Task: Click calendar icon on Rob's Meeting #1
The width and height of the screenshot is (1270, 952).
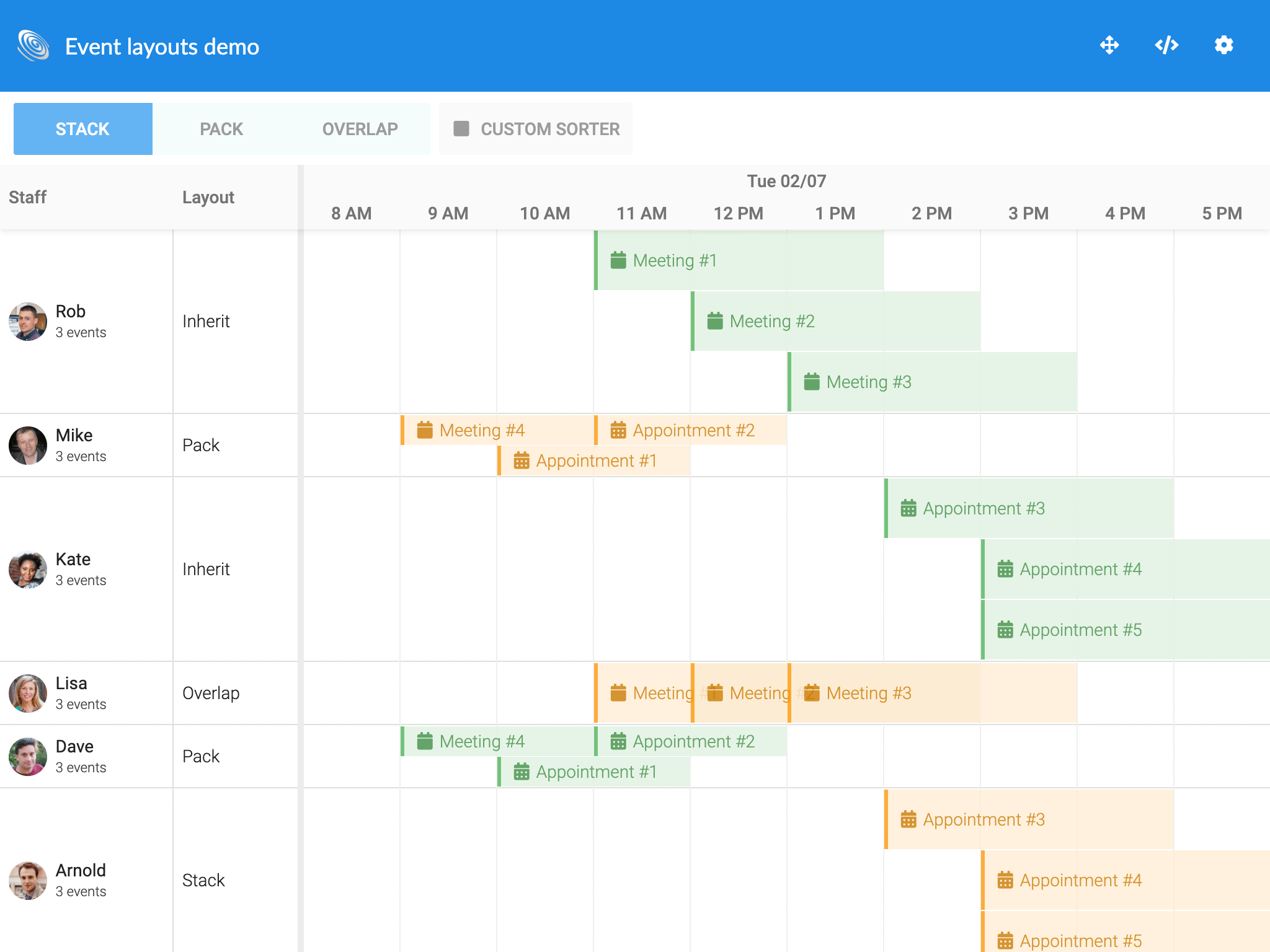Action: point(618,260)
